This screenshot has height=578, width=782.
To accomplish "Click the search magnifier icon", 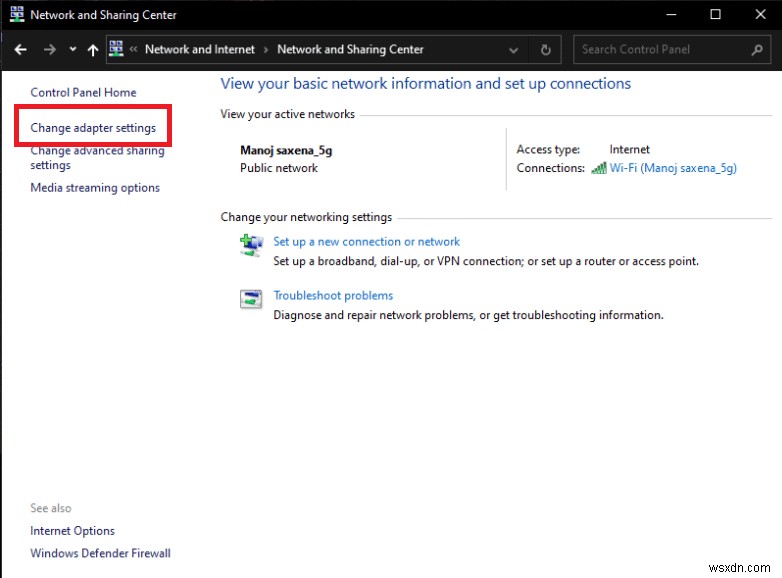I will point(757,49).
